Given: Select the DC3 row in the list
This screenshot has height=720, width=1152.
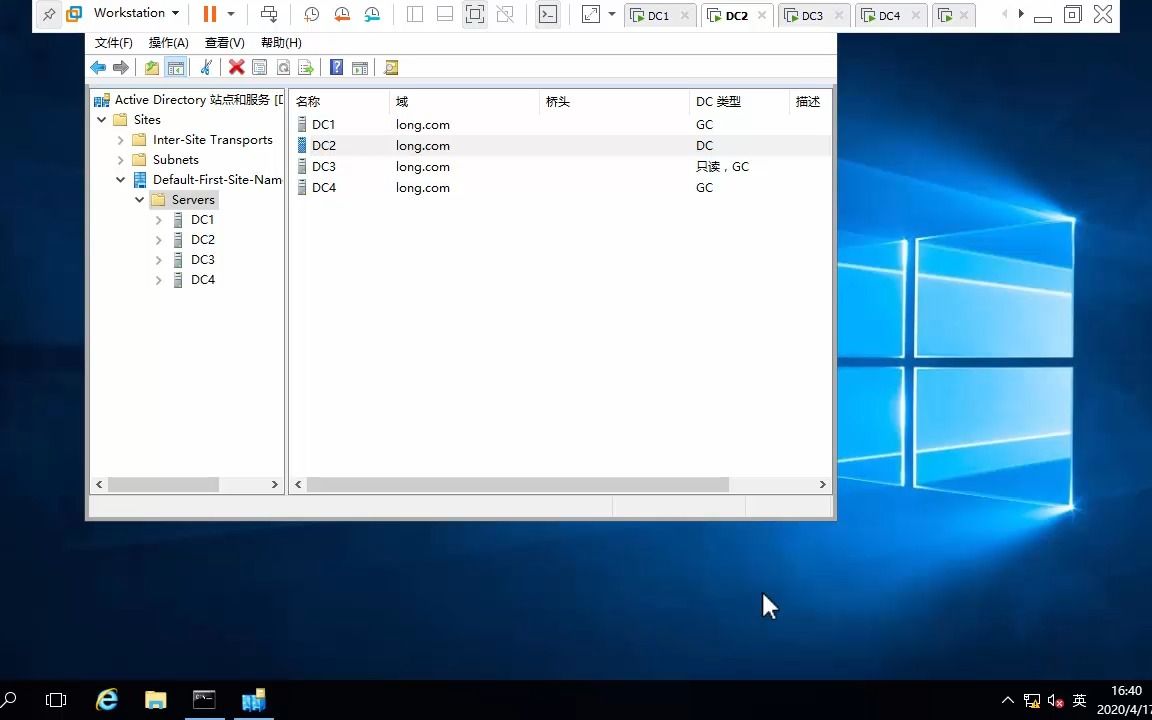Looking at the screenshot, I should tap(561, 167).
